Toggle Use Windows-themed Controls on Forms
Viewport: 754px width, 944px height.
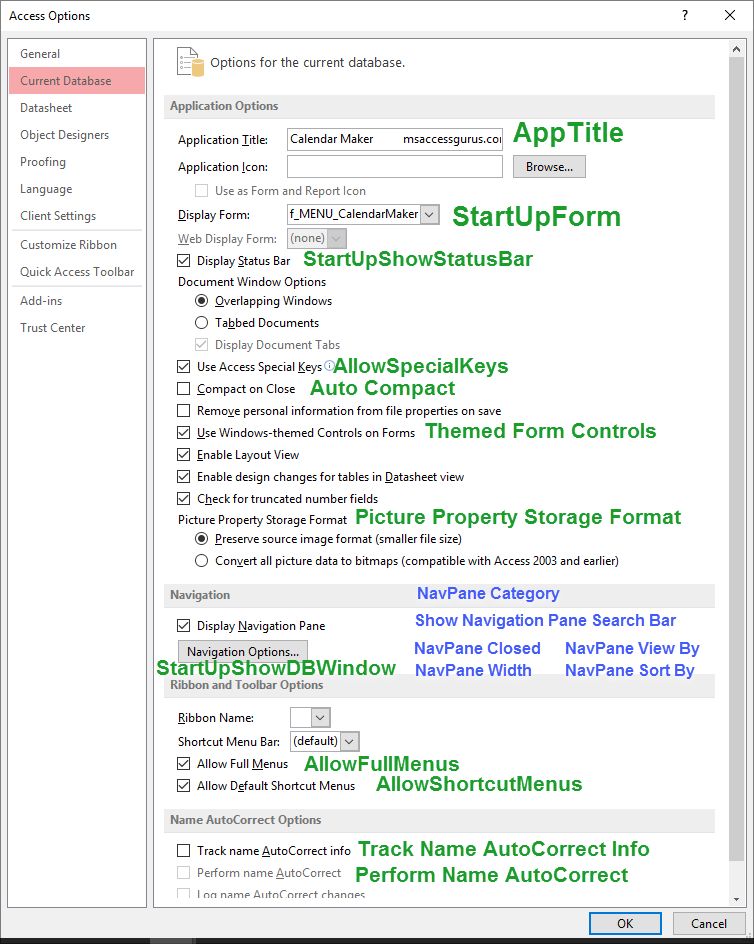184,433
